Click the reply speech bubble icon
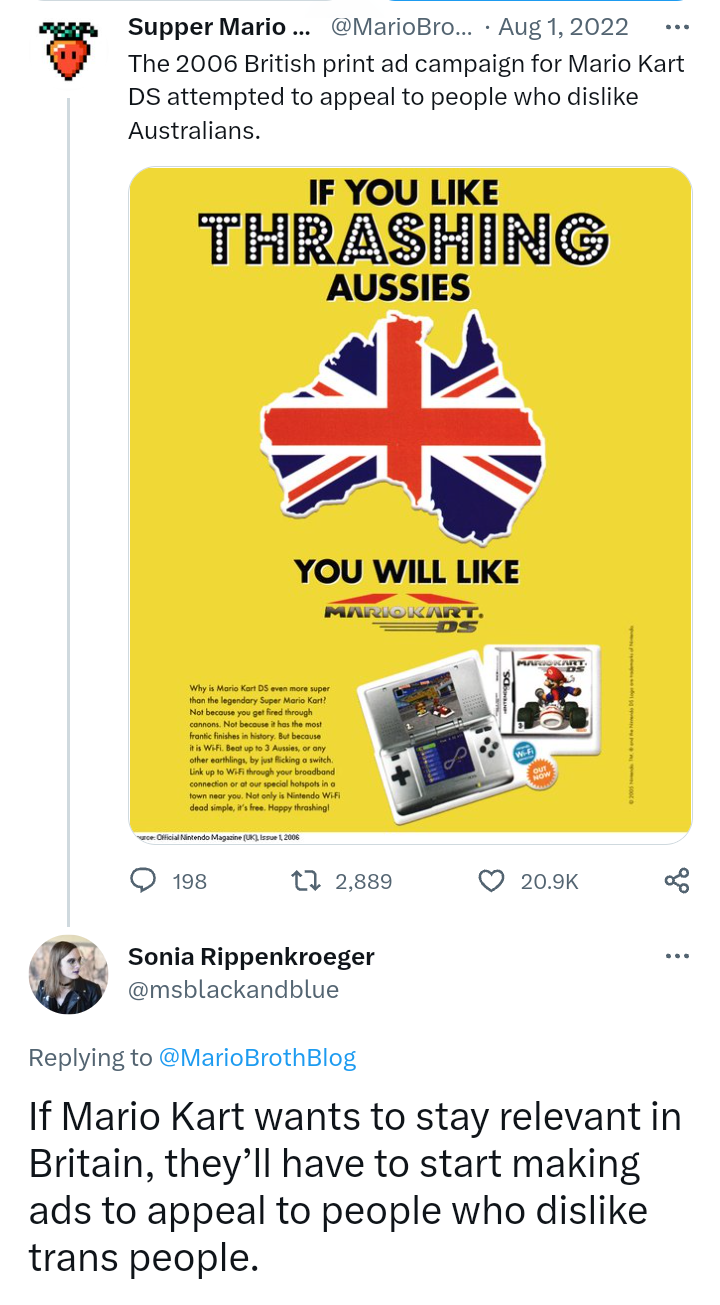 click(145, 880)
